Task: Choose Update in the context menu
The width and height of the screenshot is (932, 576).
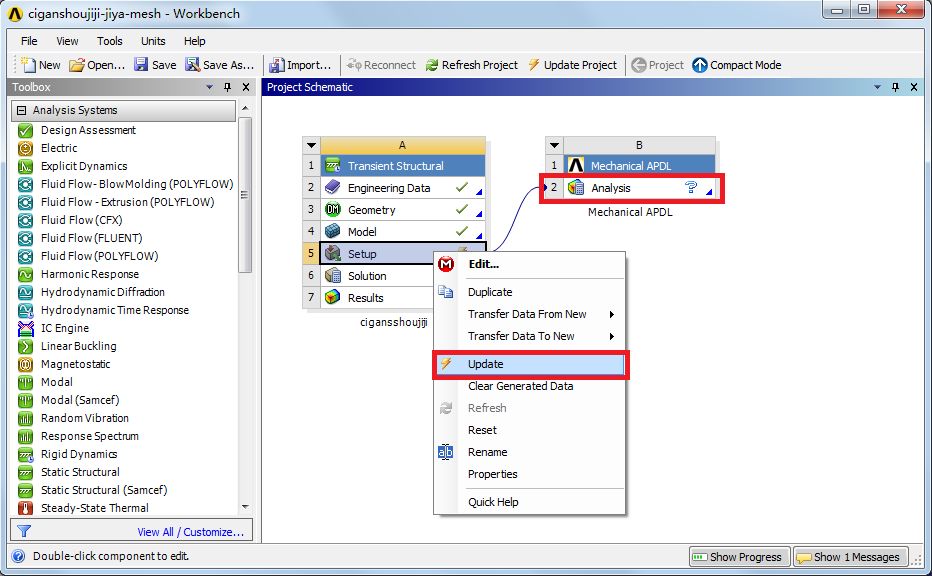Action: pos(530,364)
